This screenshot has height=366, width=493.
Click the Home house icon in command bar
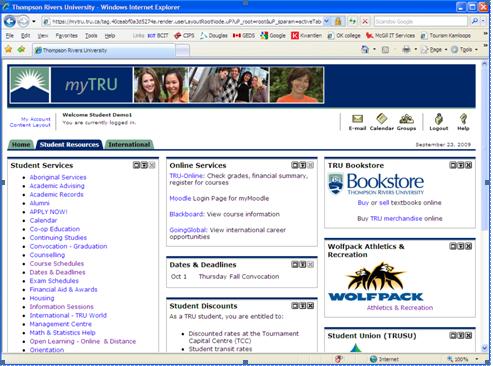365,50
